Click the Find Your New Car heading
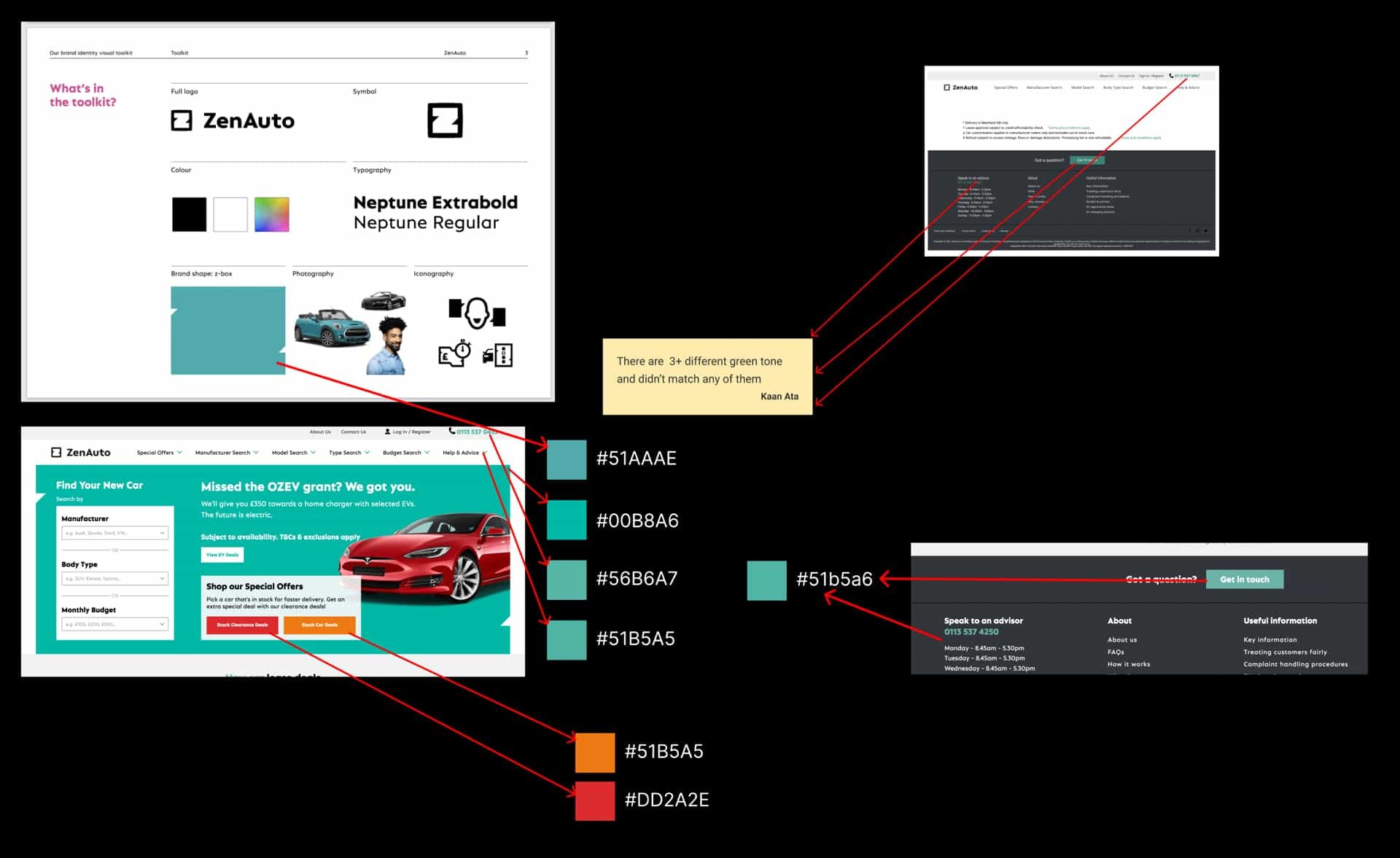 click(99, 485)
